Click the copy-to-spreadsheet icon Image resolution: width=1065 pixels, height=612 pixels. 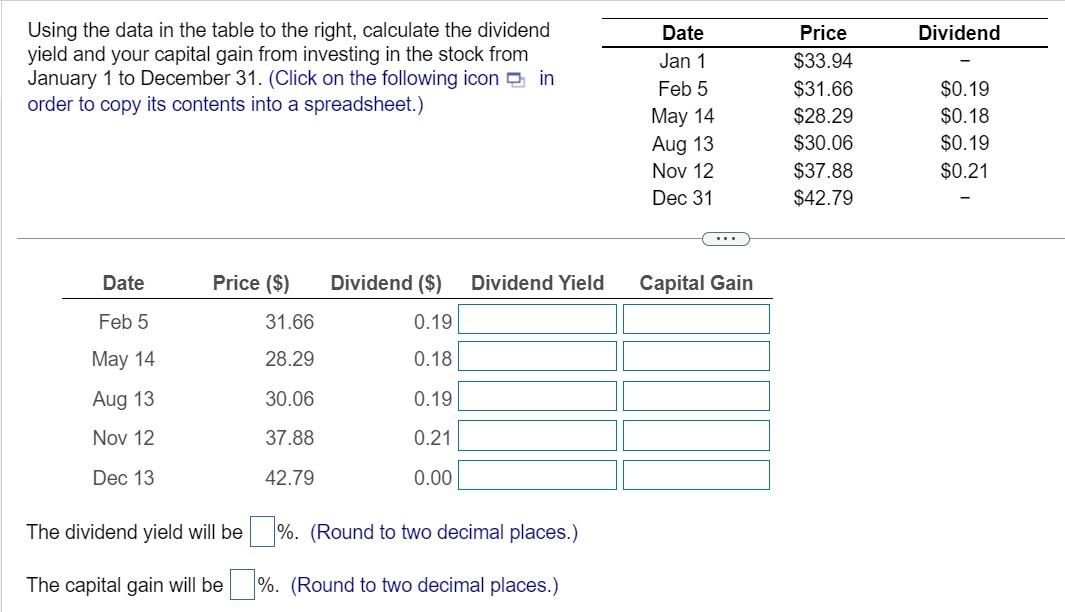[x=514, y=78]
